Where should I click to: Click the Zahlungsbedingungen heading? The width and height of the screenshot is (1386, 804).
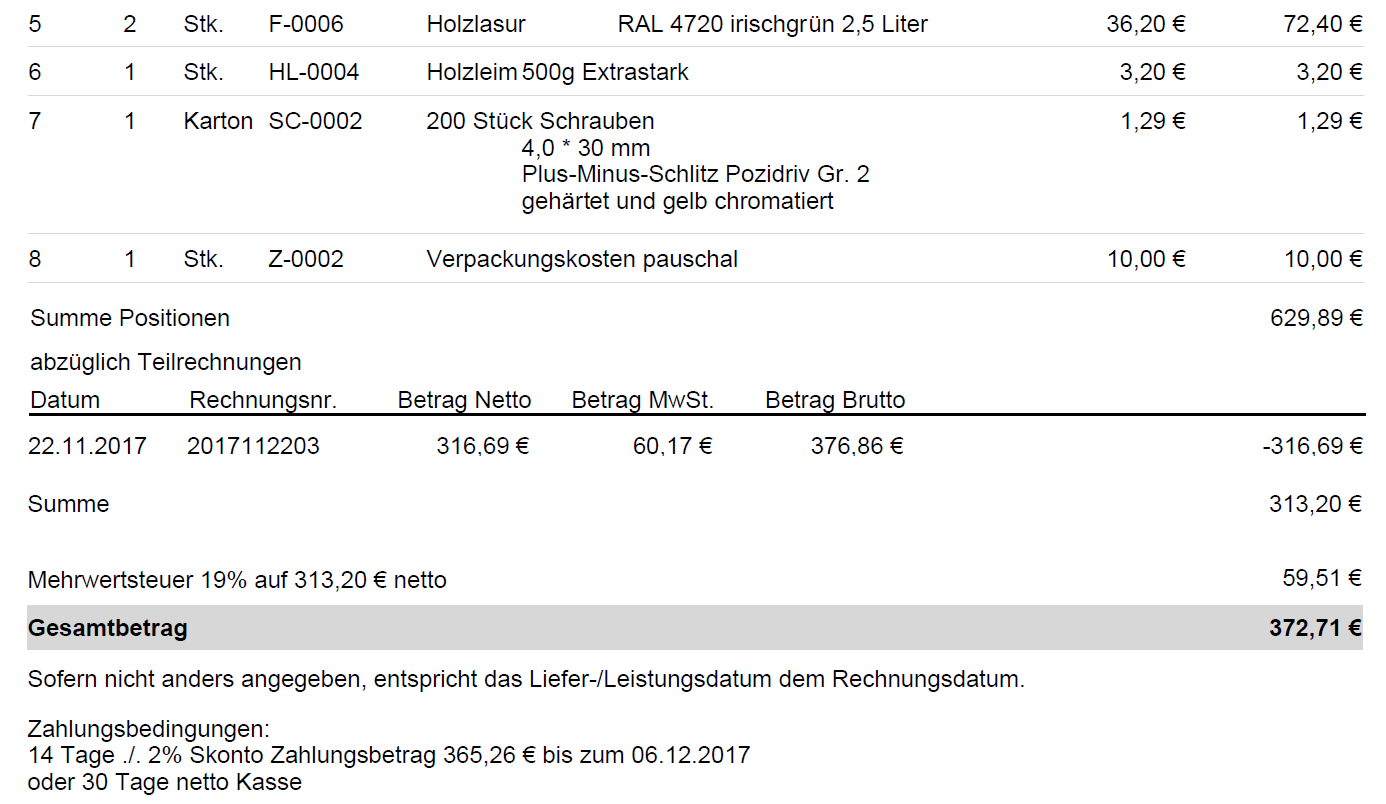(149, 729)
